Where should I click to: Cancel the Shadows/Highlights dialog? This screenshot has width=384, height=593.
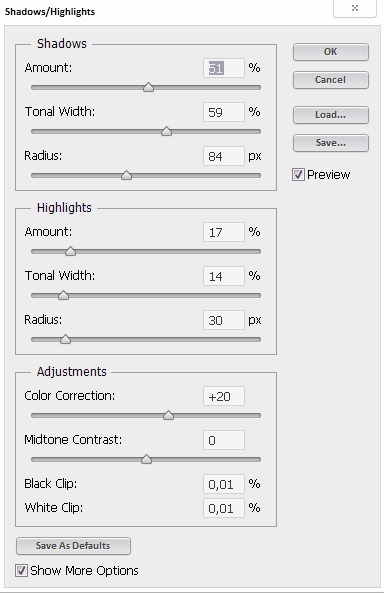[x=330, y=80]
